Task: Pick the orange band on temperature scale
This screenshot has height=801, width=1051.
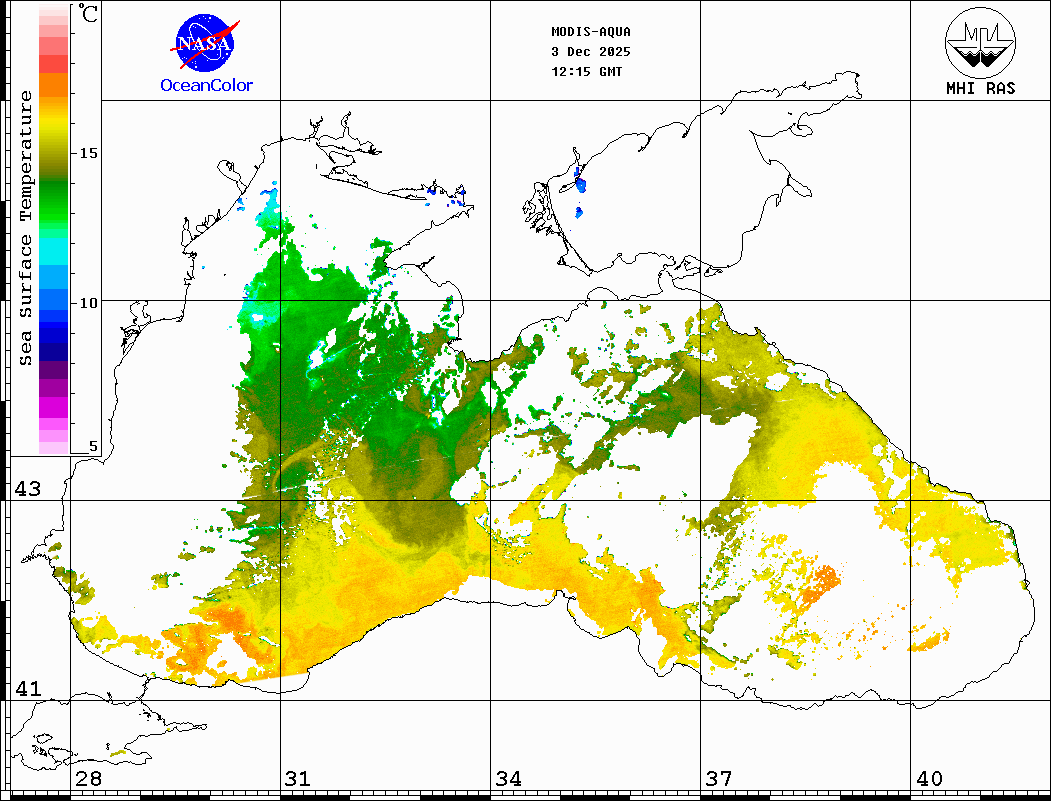Action: pyautogui.click(x=53, y=86)
